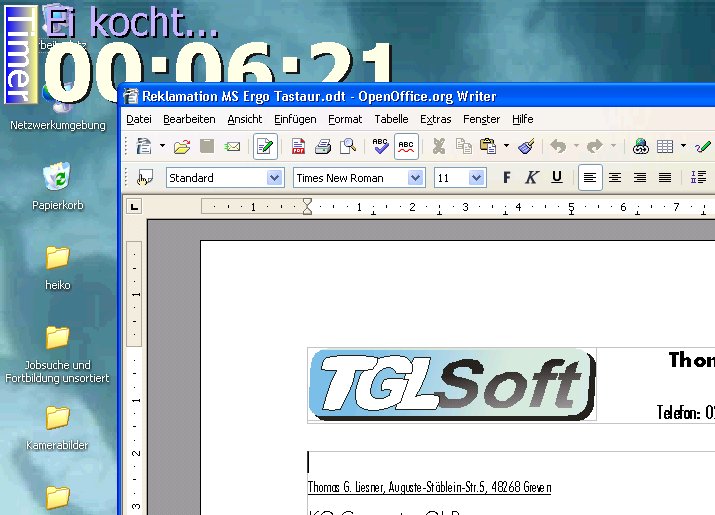The height and width of the screenshot is (515, 715).
Task: Select Centered alignment button
Action: pyautogui.click(x=615, y=177)
